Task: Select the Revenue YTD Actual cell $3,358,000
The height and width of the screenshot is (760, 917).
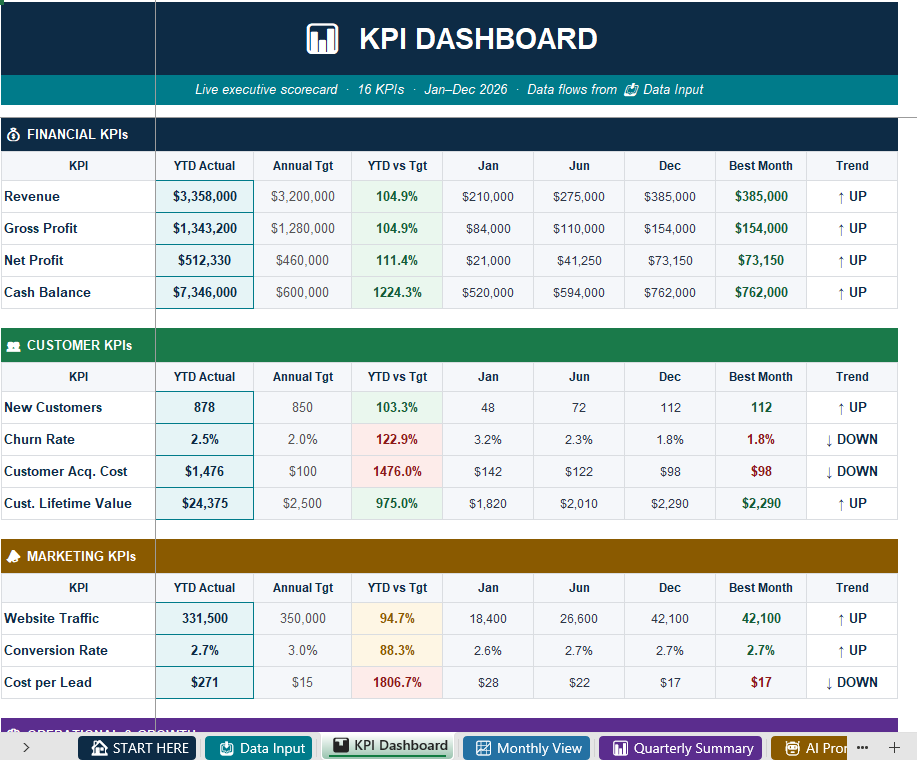Action: [205, 196]
